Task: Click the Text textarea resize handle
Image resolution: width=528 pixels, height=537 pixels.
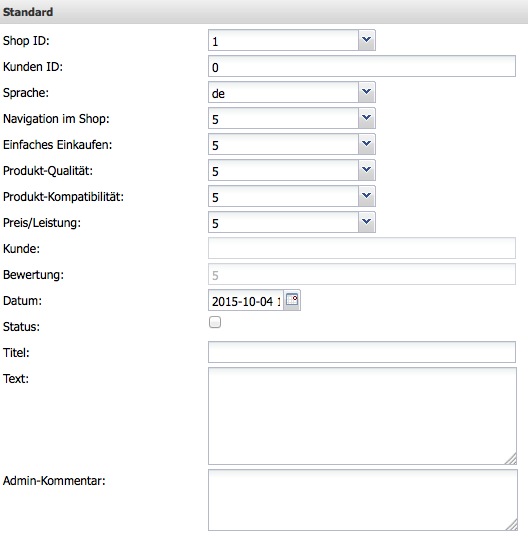Action: coord(511,459)
